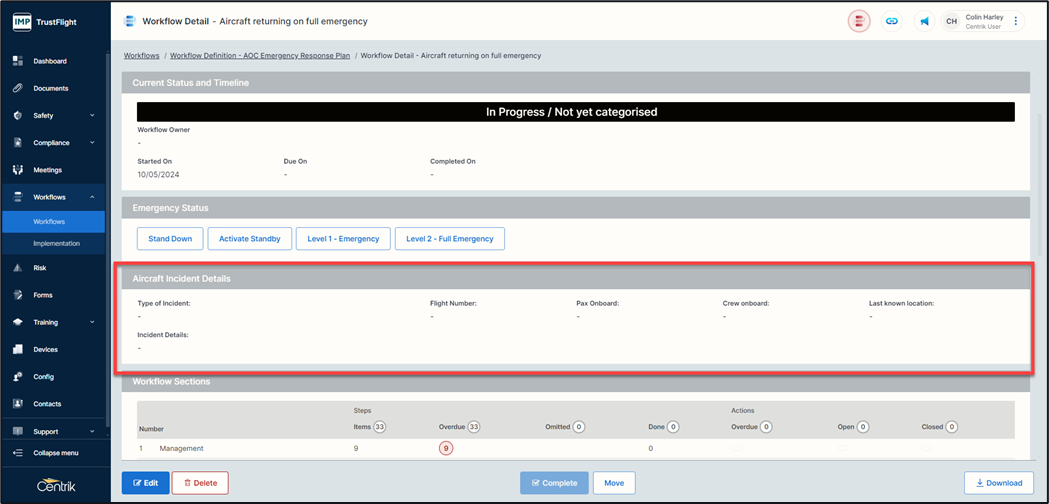Click the Overdue 33 steps header badge
This screenshot has height=504, width=1049.
tap(474, 426)
